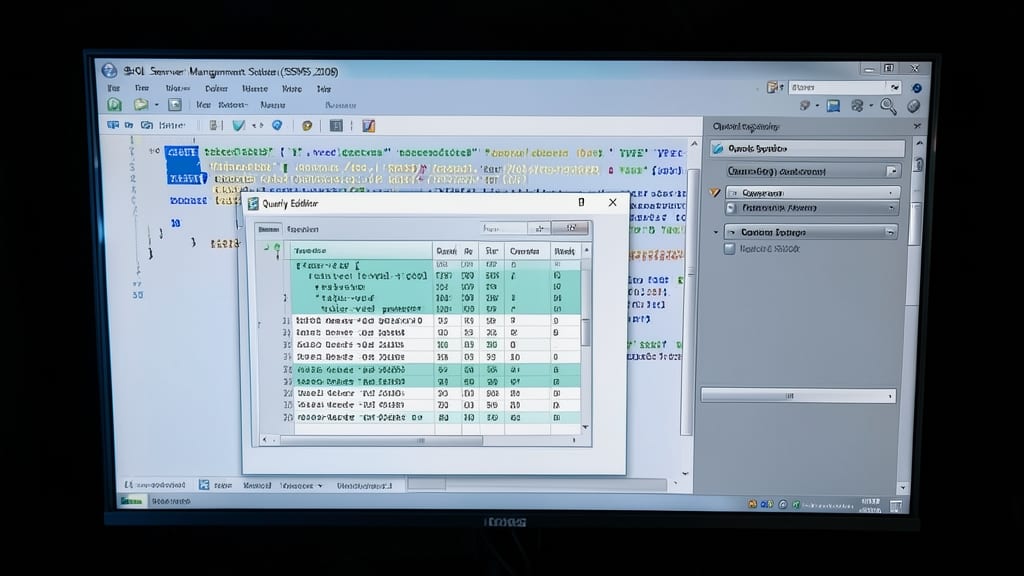
Task: Click the small plus button beside filter field
Action: [x=539, y=228]
